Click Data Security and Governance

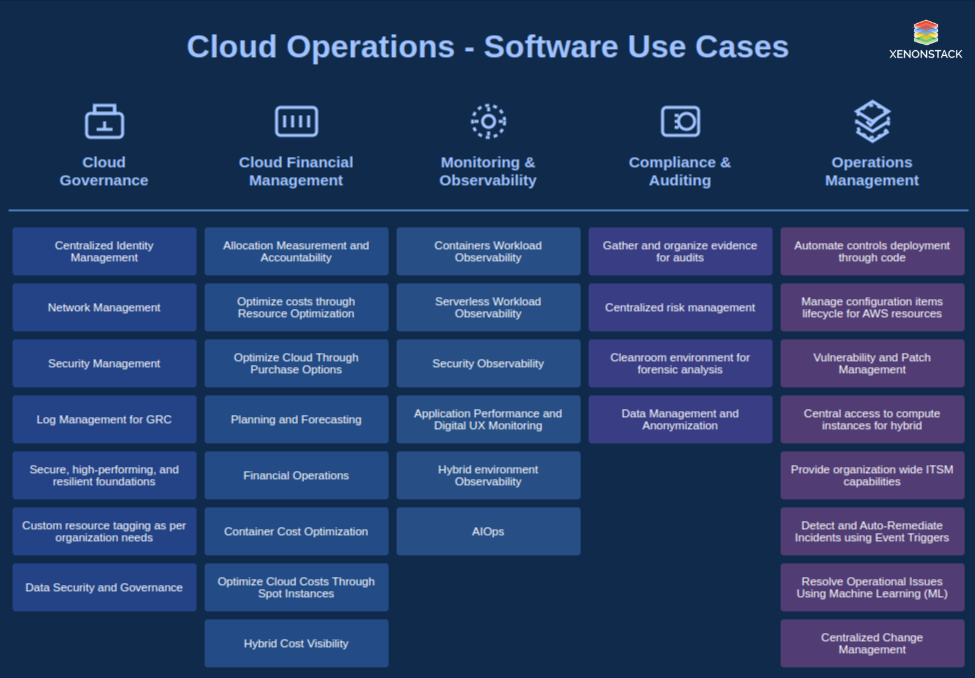(x=104, y=587)
